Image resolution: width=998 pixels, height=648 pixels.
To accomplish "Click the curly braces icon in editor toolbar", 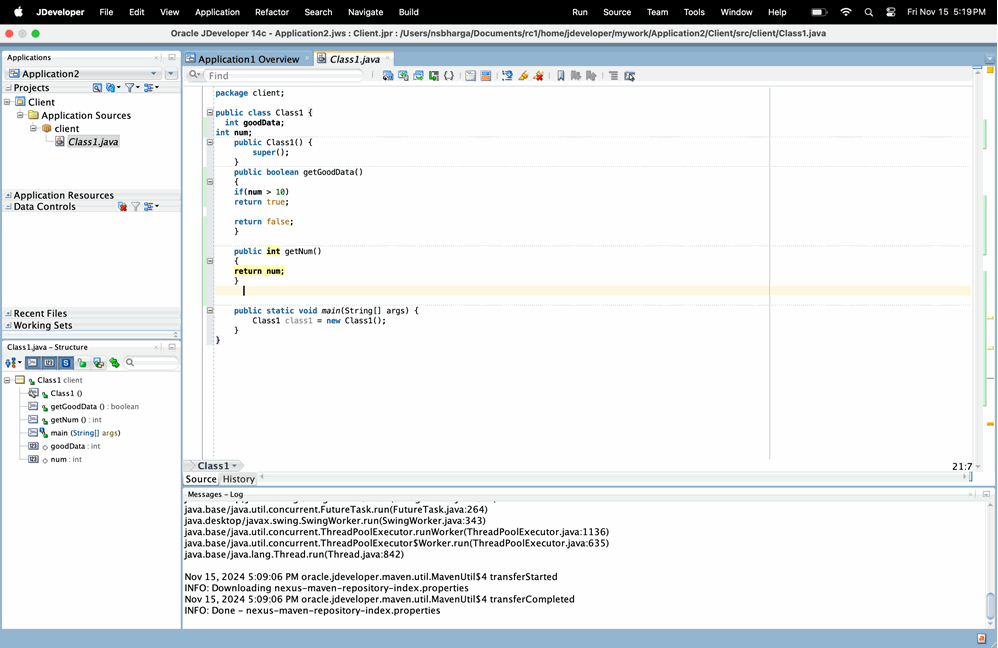I will pyautogui.click(x=449, y=76).
